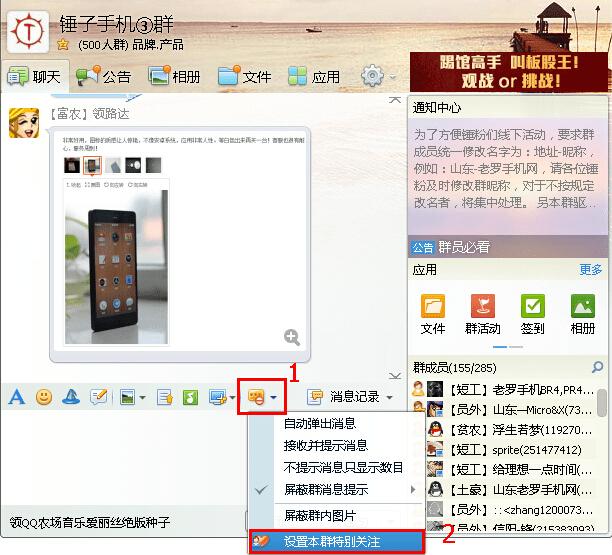Click the group file share icon
The height and width of the screenshot is (555, 612).
point(165,397)
